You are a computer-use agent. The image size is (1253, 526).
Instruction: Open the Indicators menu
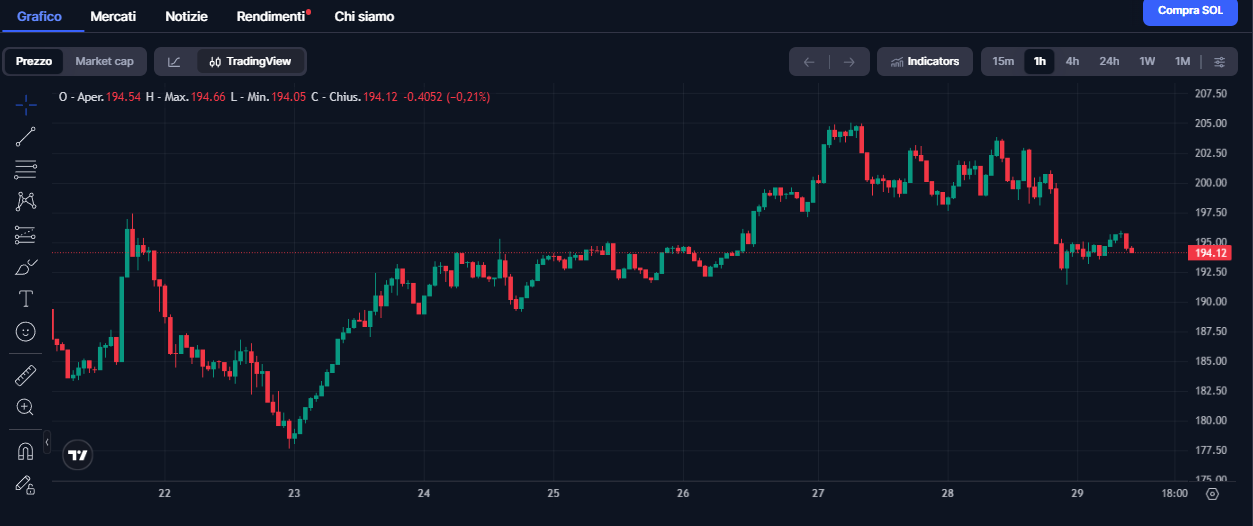[x=924, y=61]
